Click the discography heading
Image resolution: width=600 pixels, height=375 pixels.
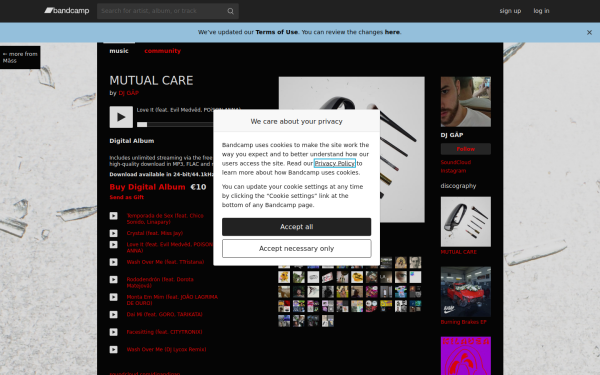click(458, 186)
